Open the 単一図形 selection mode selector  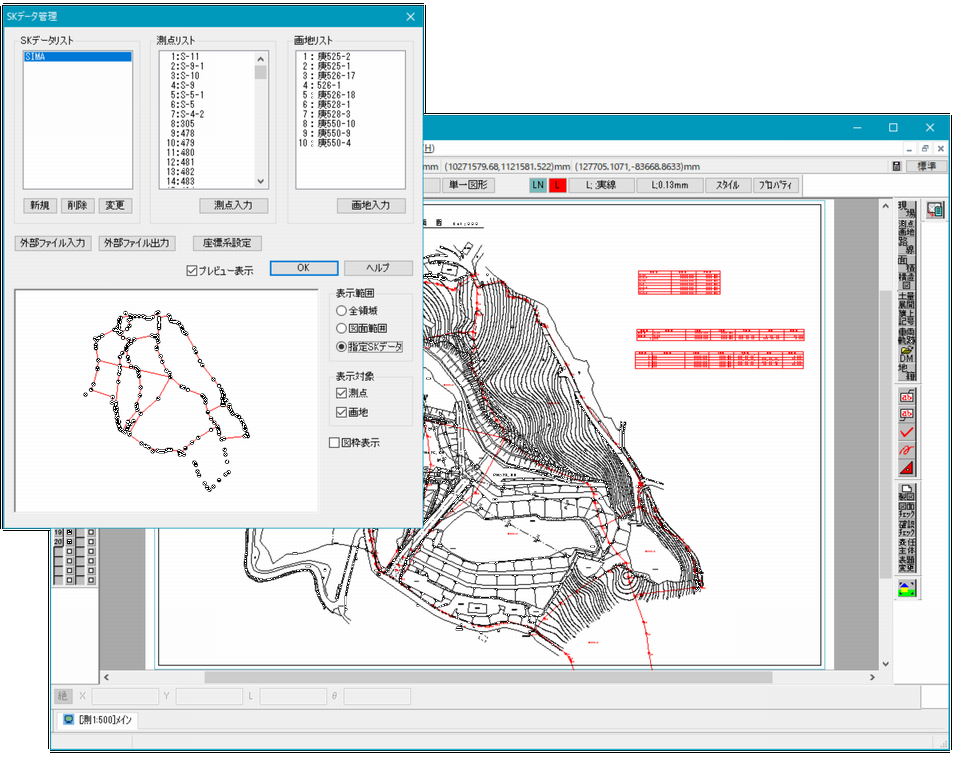tap(468, 185)
